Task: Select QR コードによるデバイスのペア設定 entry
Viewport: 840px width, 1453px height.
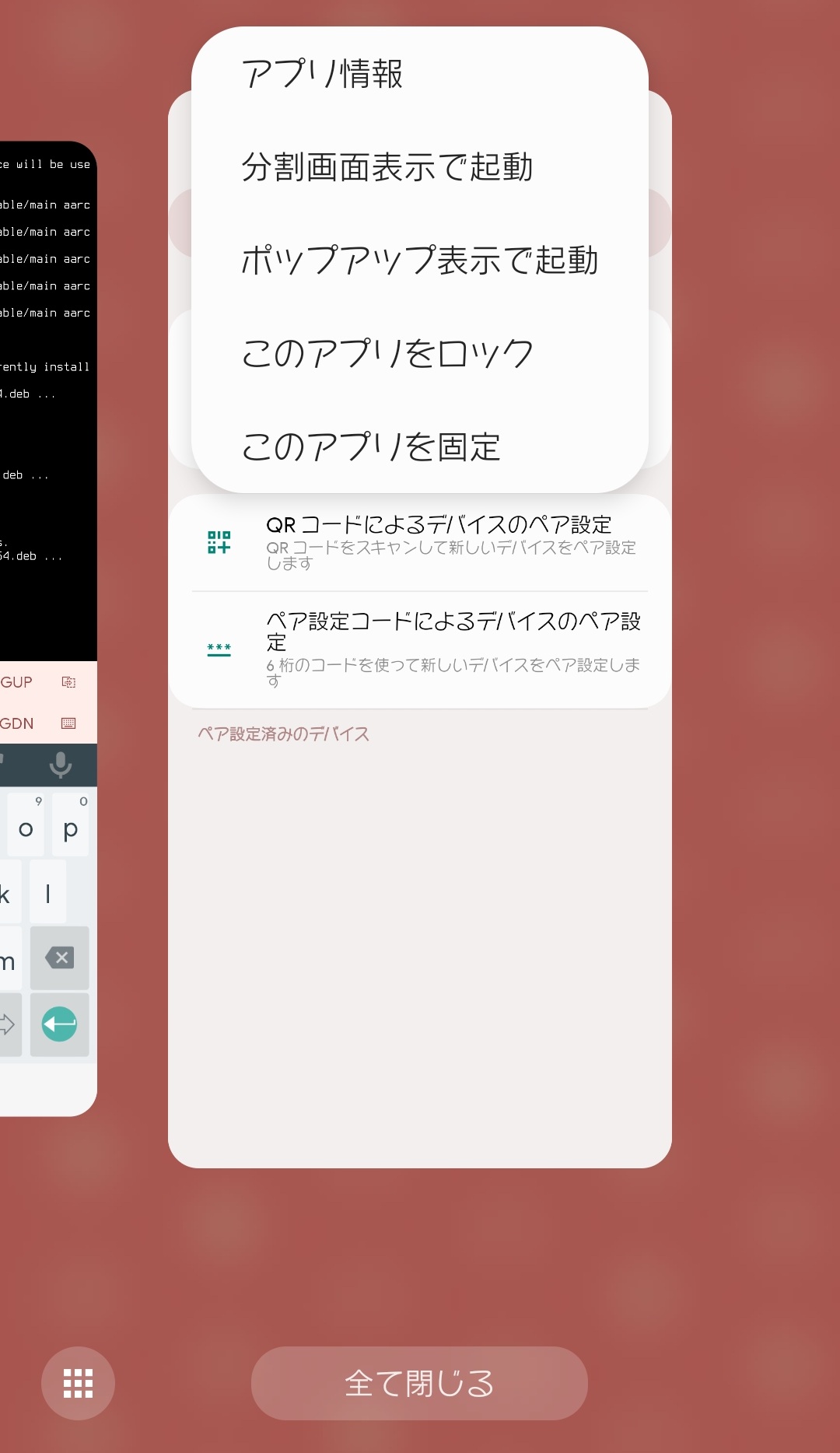Action: 439,526
